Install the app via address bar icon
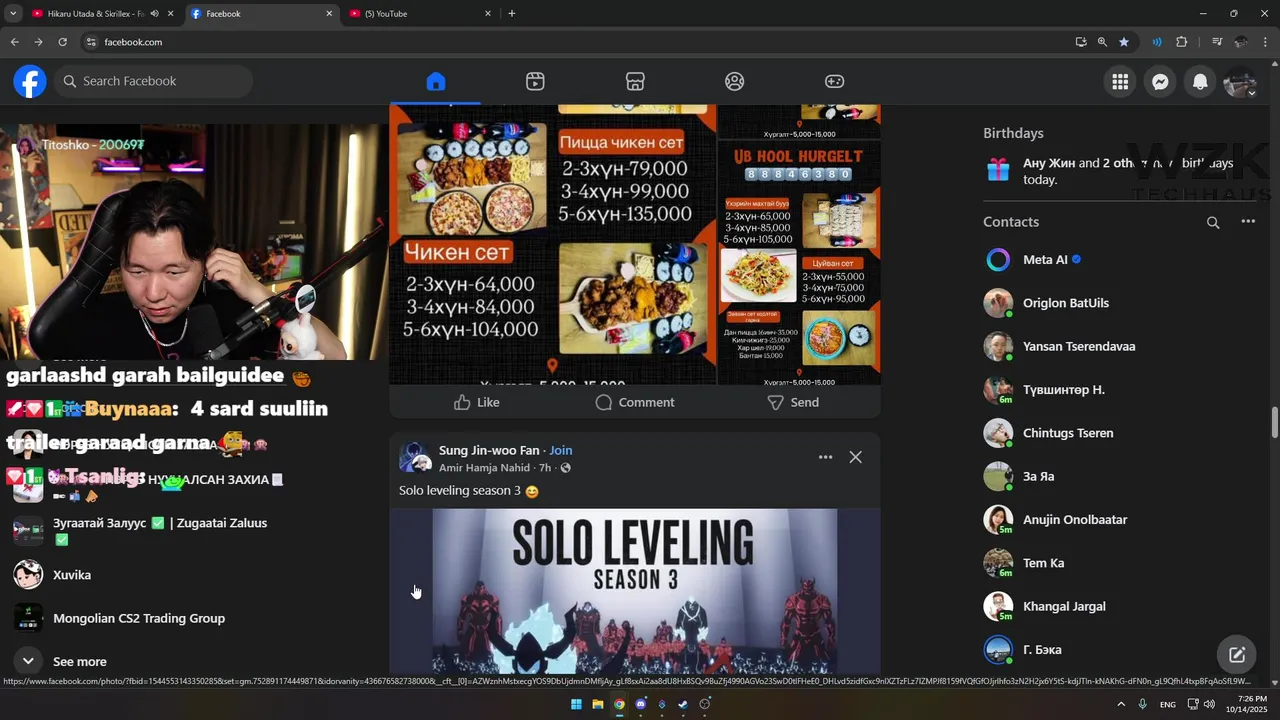The width and height of the screenshot is (1280, 720). (x=1081, y=42)
